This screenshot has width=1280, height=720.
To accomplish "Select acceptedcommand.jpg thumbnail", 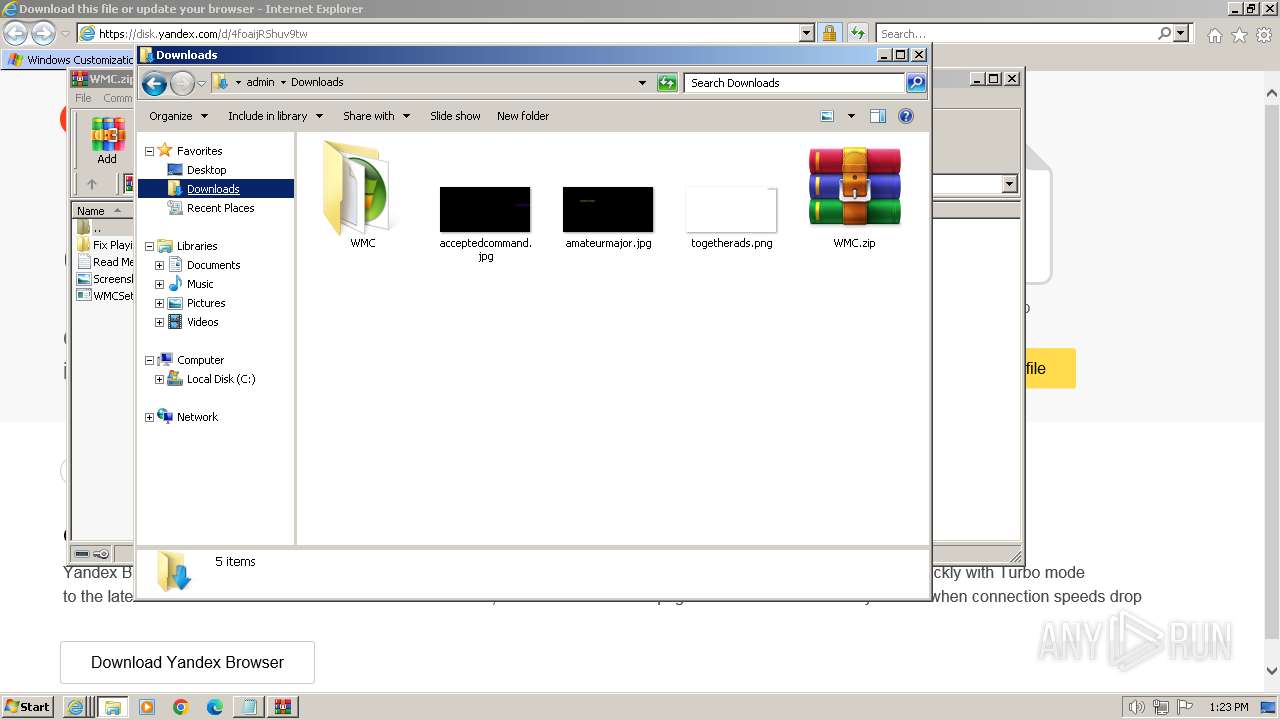I will pyautogui.click(x=485, y=209).
